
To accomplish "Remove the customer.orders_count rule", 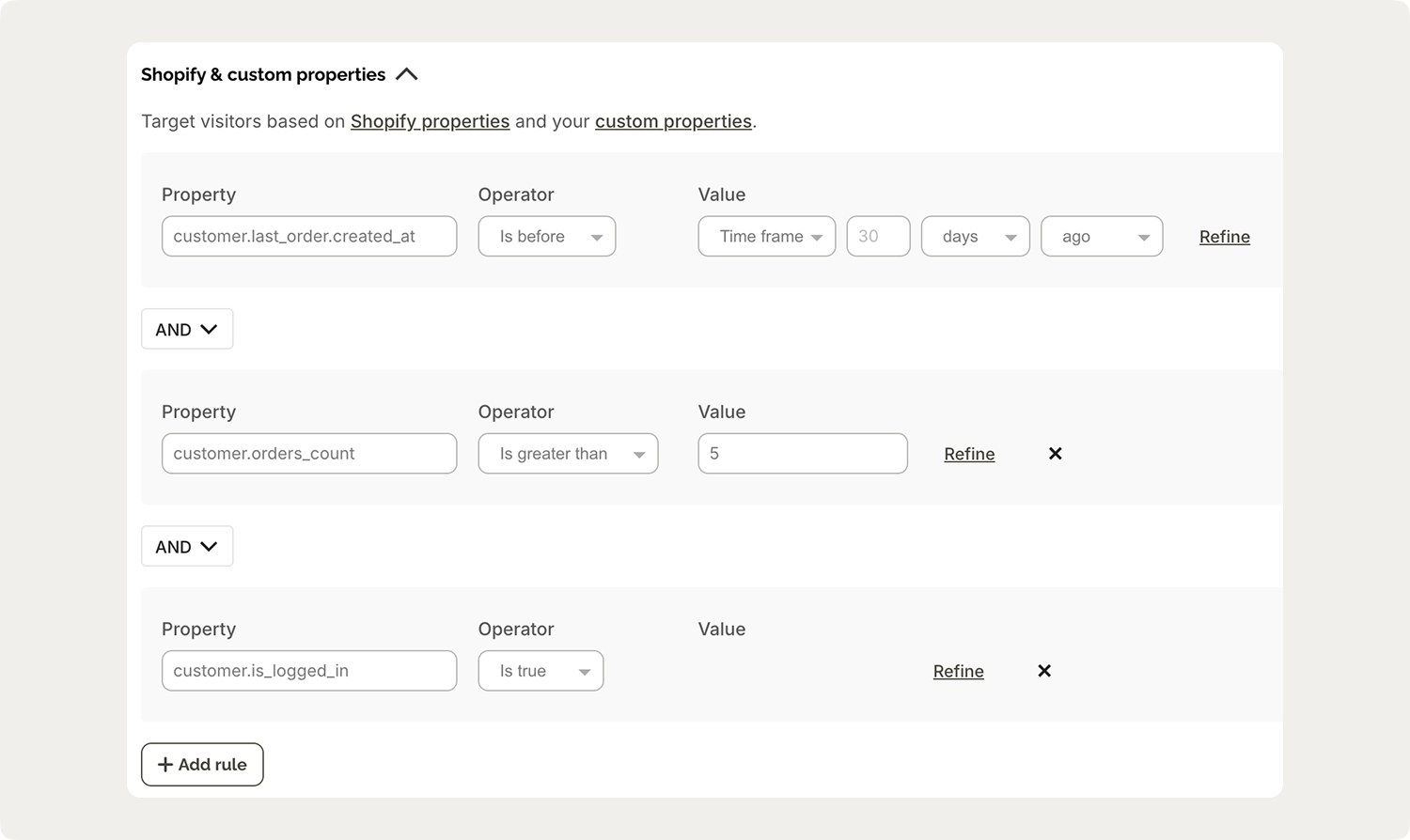I will (1055, 454).
